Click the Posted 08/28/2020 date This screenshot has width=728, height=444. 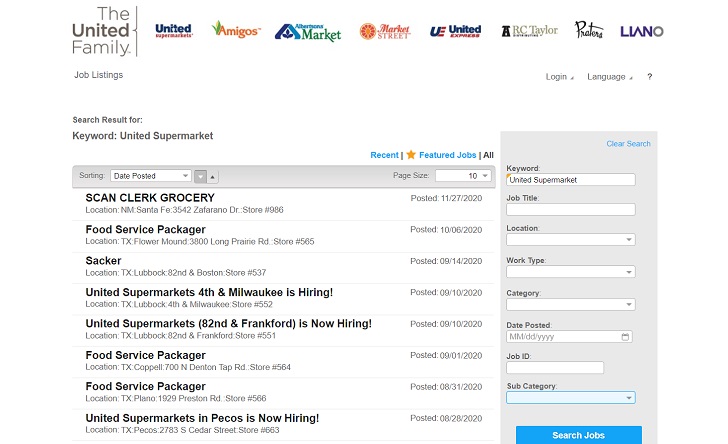click(446, 418)
